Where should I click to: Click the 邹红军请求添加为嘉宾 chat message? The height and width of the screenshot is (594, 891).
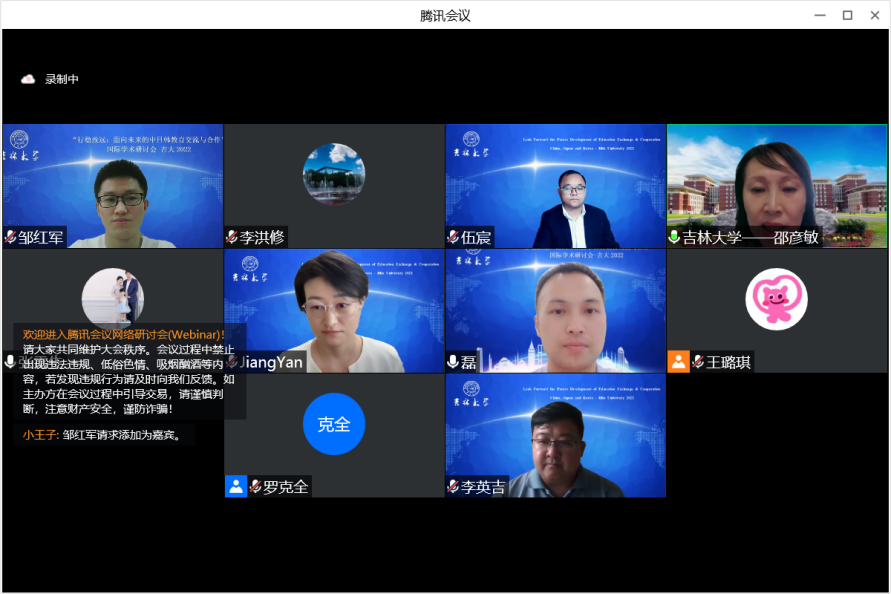(x=122, y=434)
